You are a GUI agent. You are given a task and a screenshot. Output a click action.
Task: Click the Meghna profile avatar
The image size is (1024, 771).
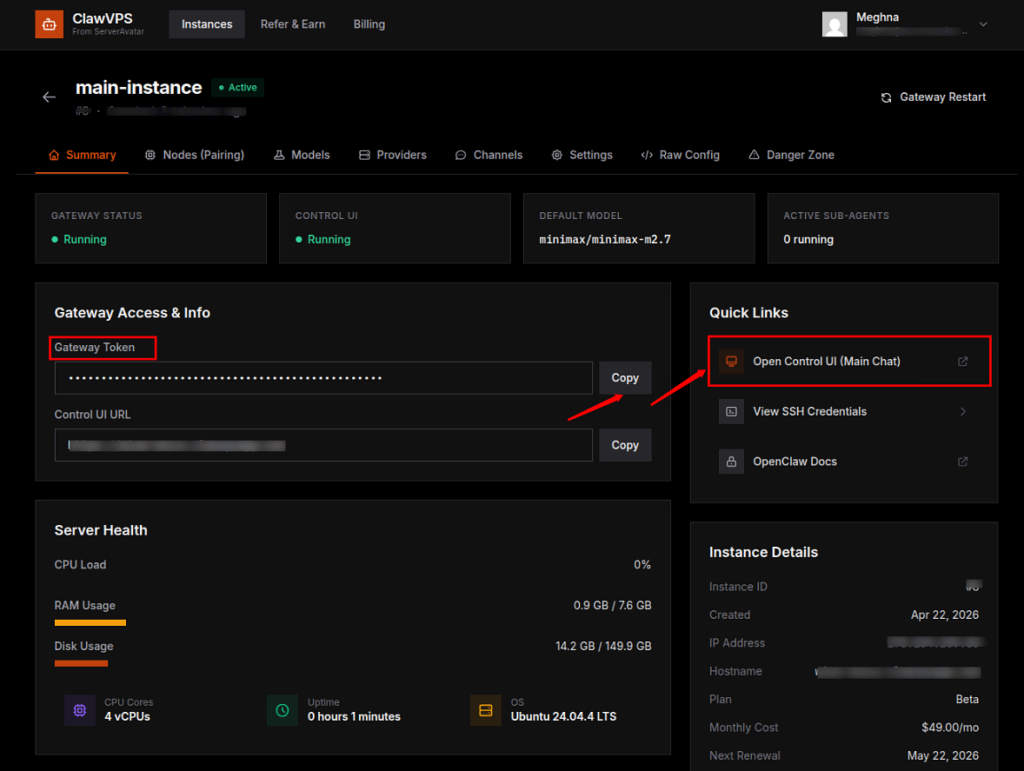[835, 24]
